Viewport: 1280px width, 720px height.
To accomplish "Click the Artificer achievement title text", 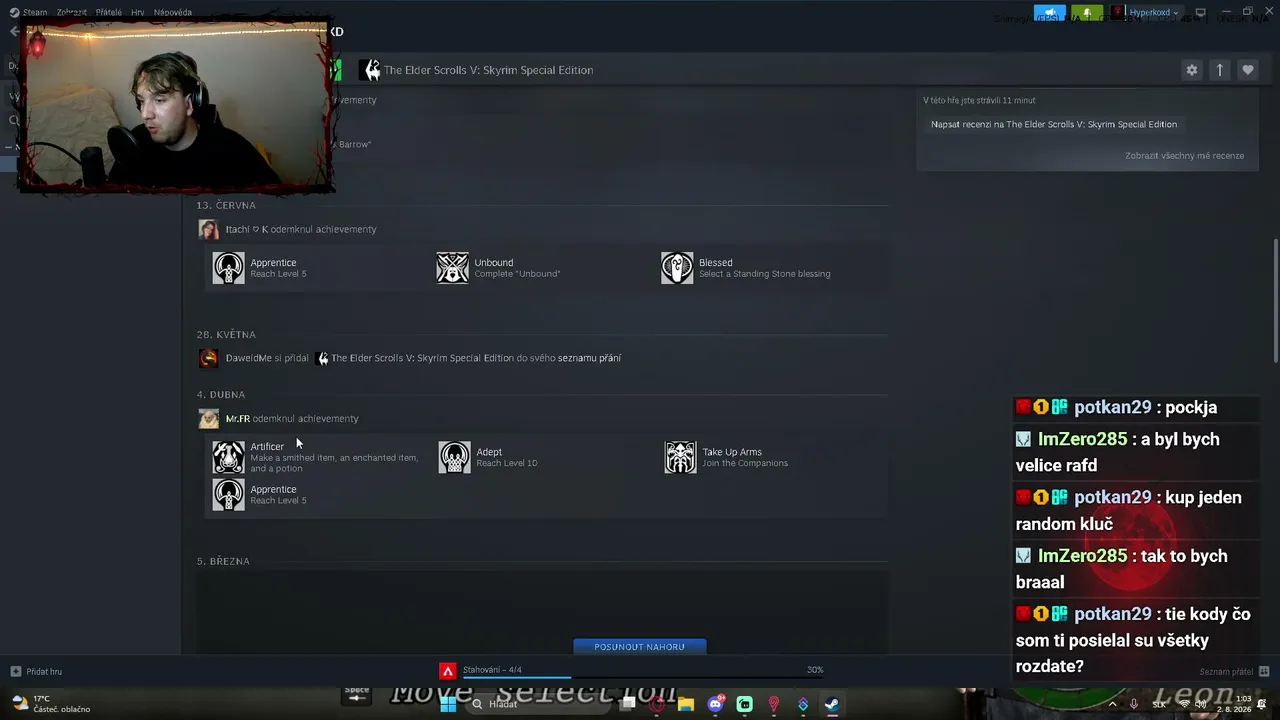I will click(x=267, y=447).
